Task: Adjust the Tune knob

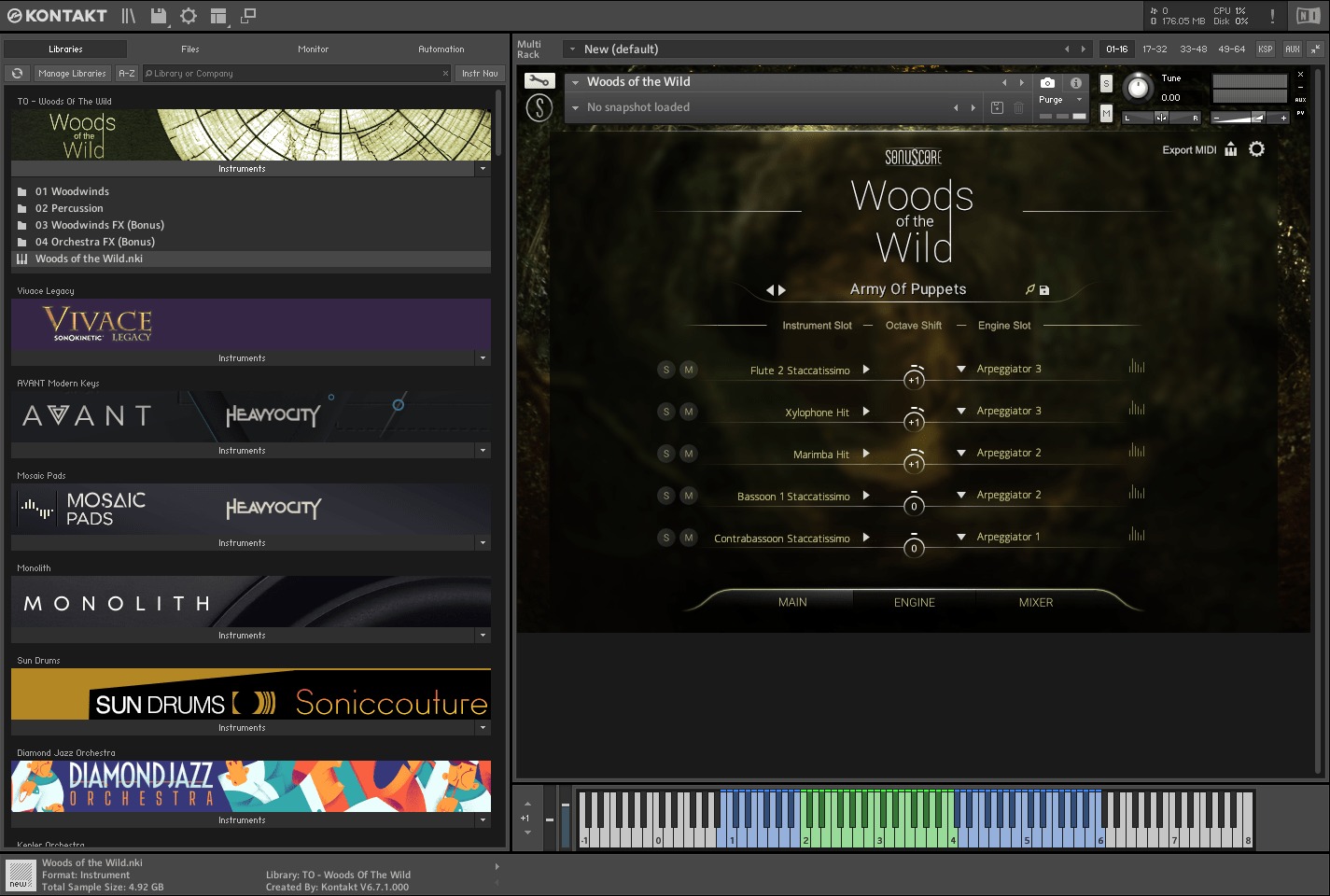Action: [x=1137, y=88]
